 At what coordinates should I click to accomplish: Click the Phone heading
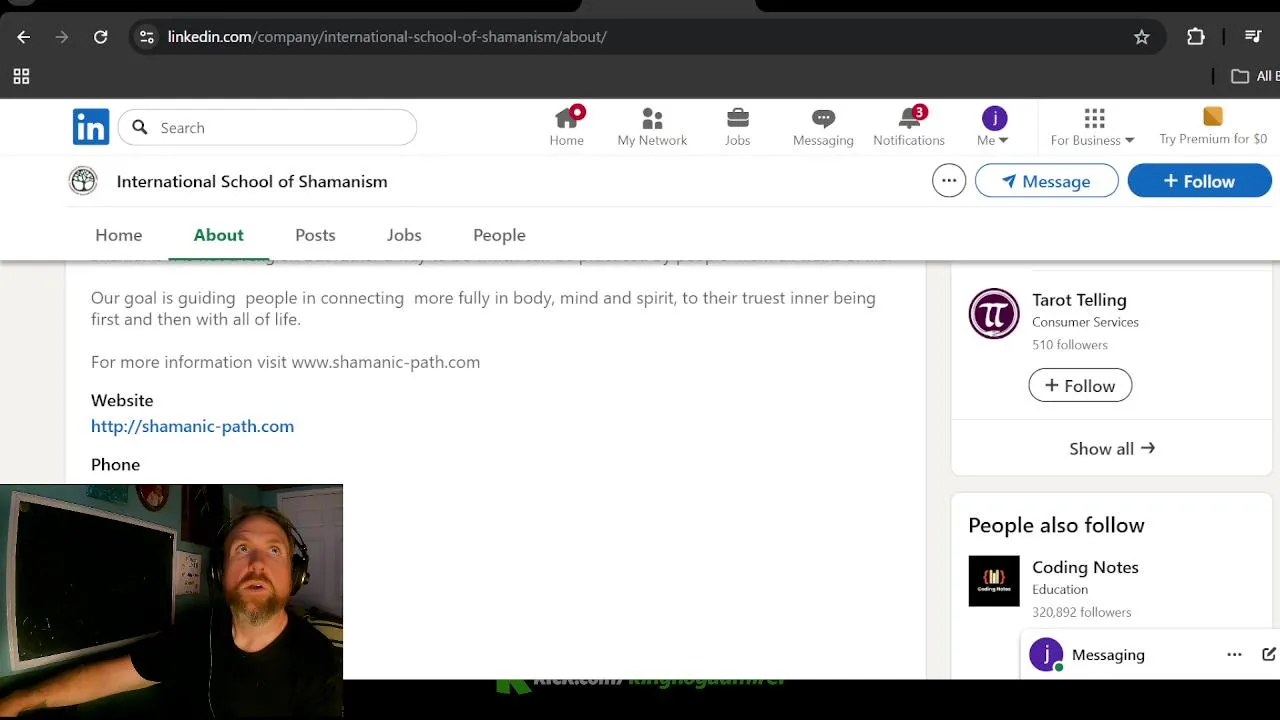tap(115, 464)
